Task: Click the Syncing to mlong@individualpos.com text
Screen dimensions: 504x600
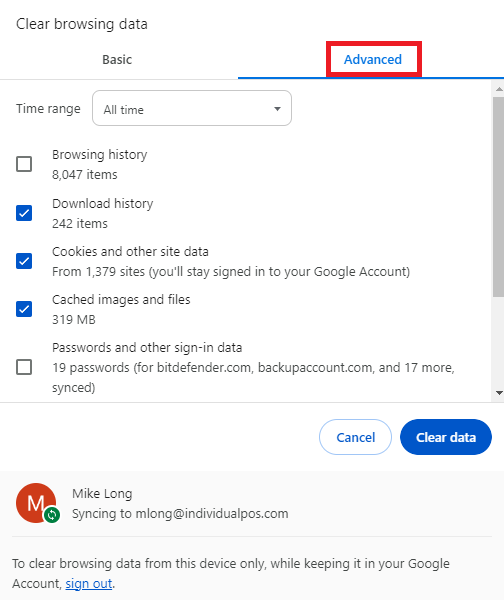Action: (x=180, y=514)
